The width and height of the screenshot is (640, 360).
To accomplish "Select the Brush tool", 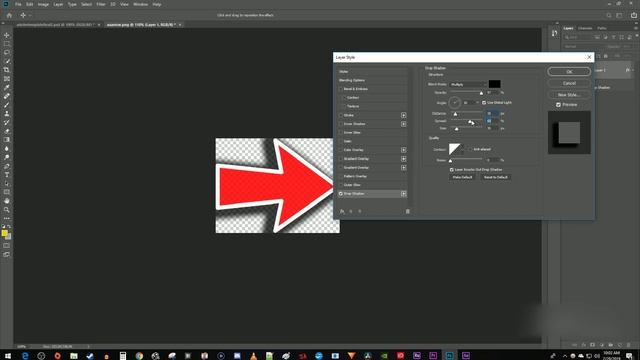I will (7, 105).
